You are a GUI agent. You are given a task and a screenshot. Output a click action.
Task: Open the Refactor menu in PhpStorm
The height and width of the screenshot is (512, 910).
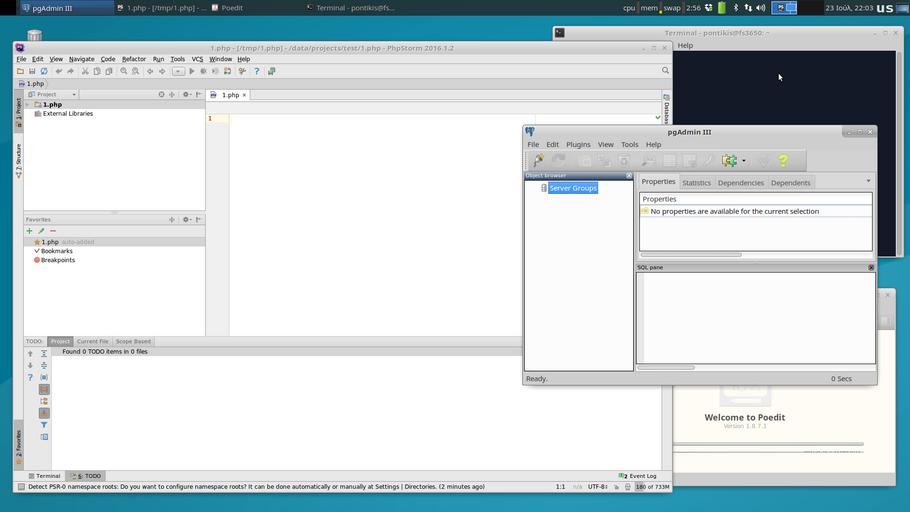pos(133,59)
